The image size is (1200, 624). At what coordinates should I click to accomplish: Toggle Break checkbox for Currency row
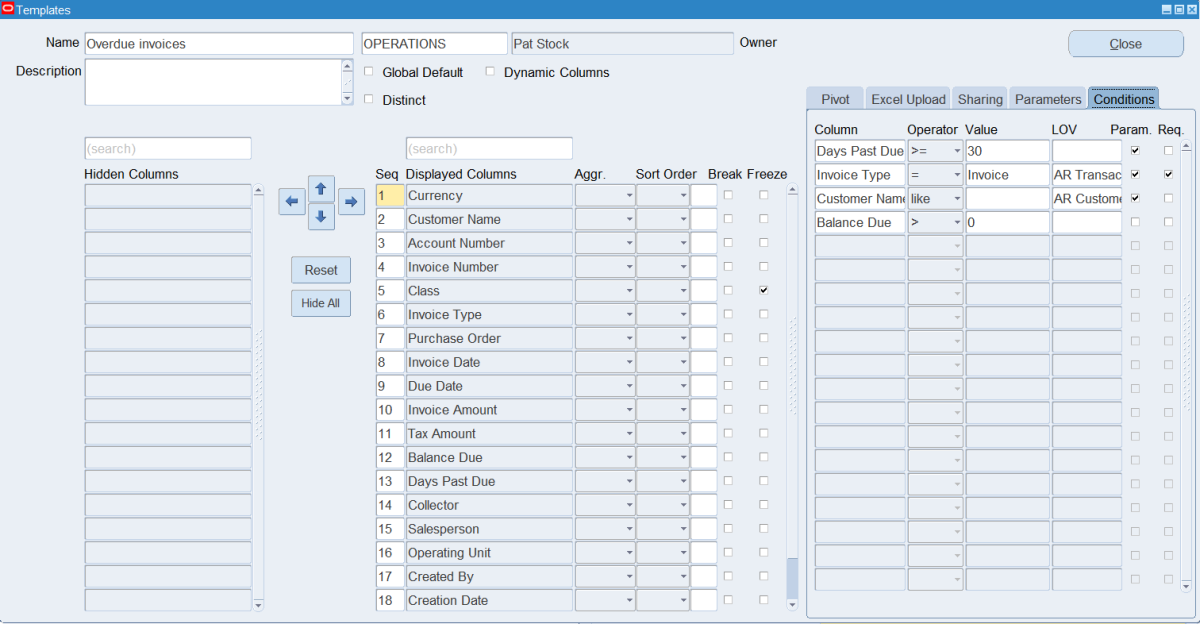[x=728, y=195]
